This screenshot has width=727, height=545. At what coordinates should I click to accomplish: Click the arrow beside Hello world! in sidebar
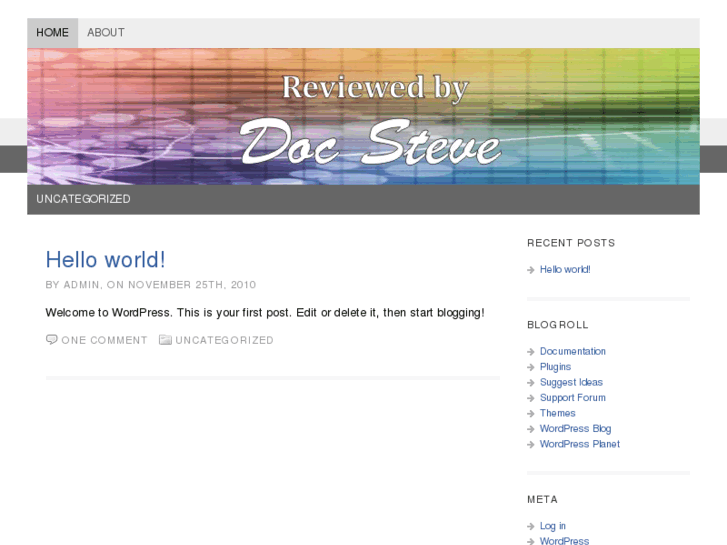(x=531, y=270)
